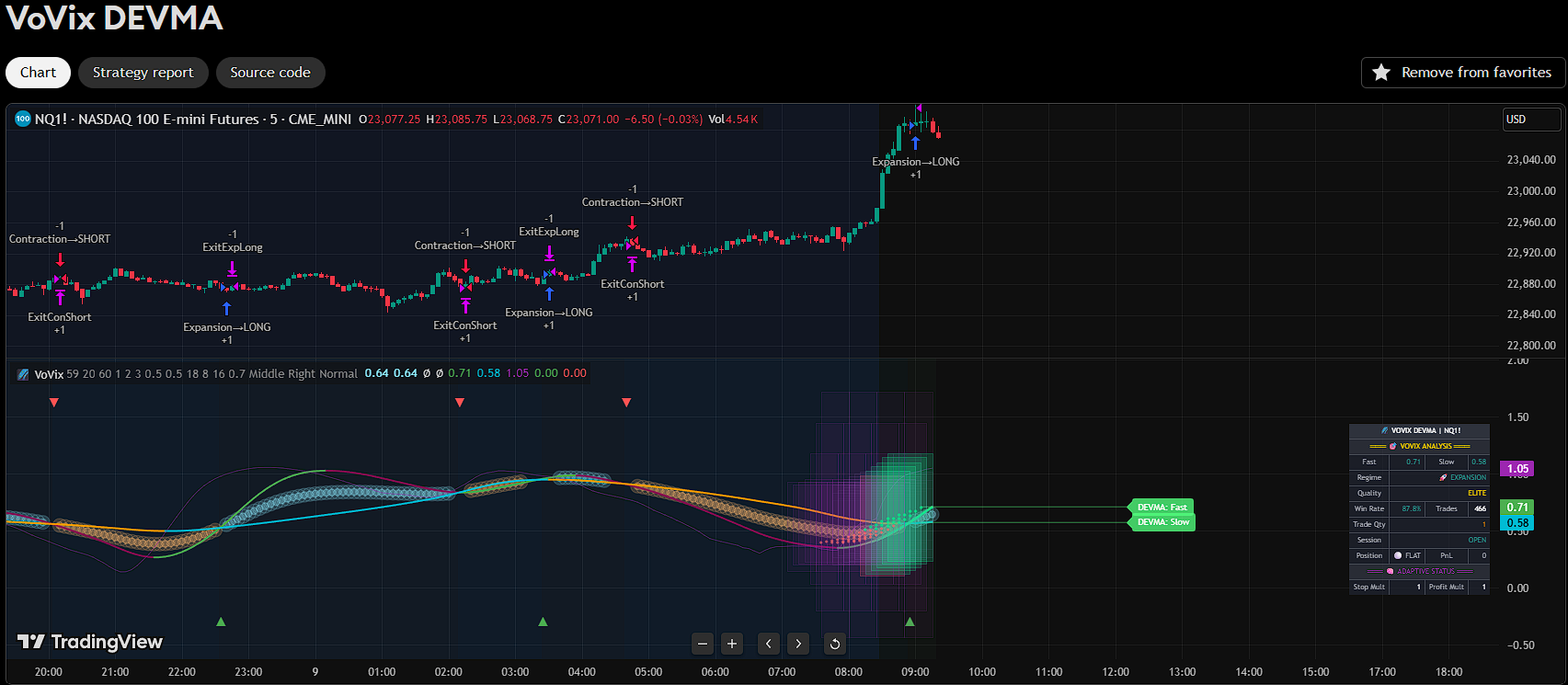The width and height of the screenshot is (1568, 685).
Task: Click green triangle marker nearest 09:00 in VoVix pane
Action: click(x=910, y=622)
